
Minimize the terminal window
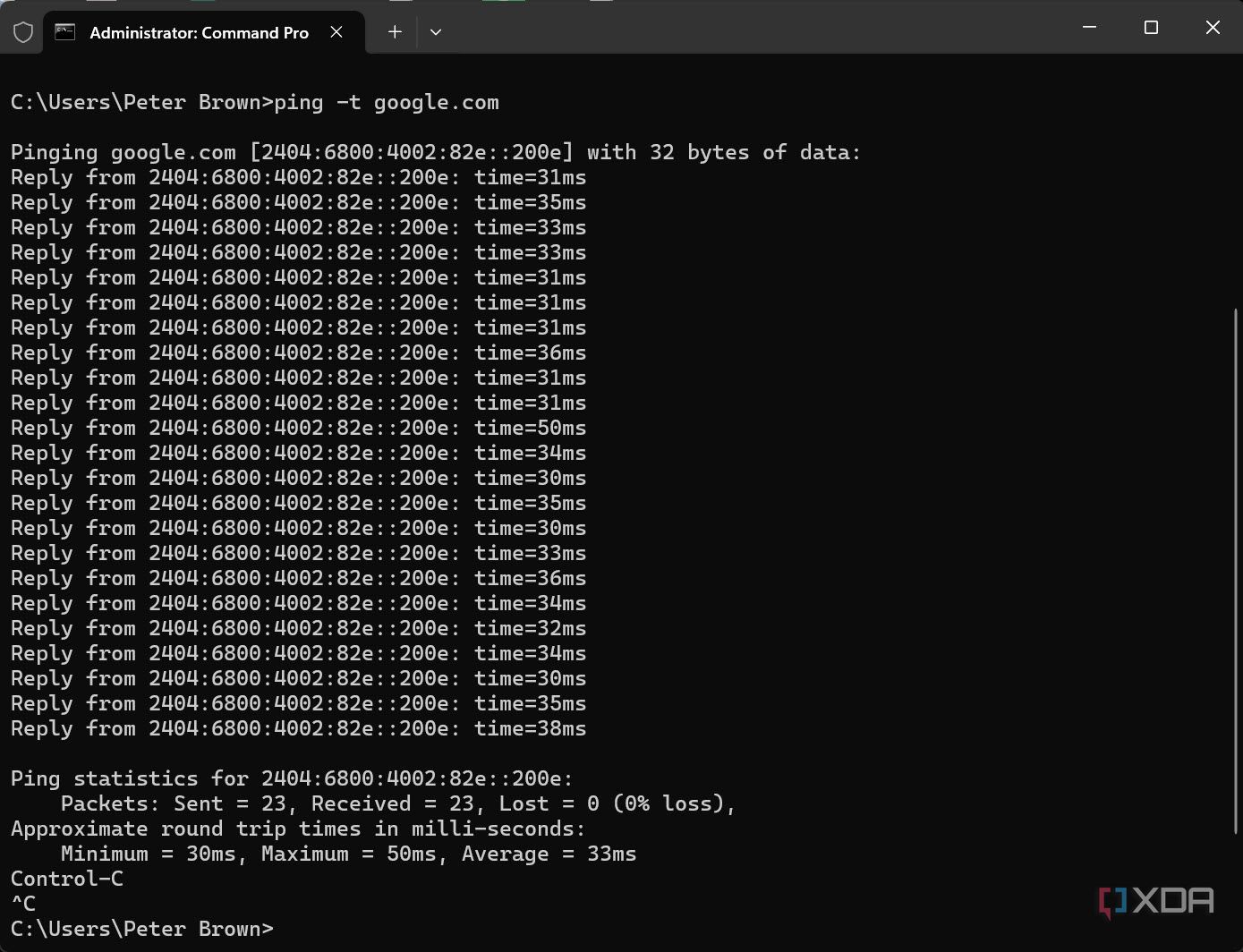(x=1089, y=28)
